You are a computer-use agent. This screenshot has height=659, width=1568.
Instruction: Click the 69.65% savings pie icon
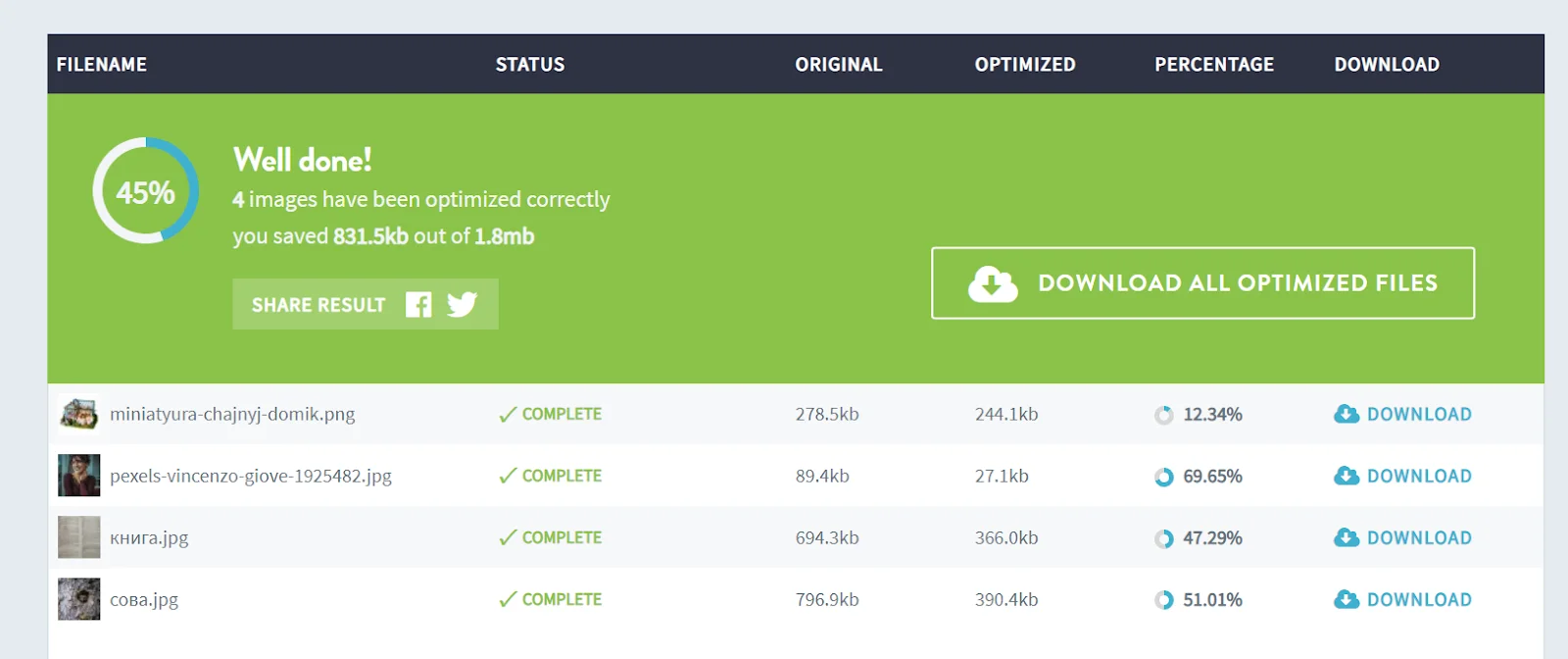pos(1163,477)
